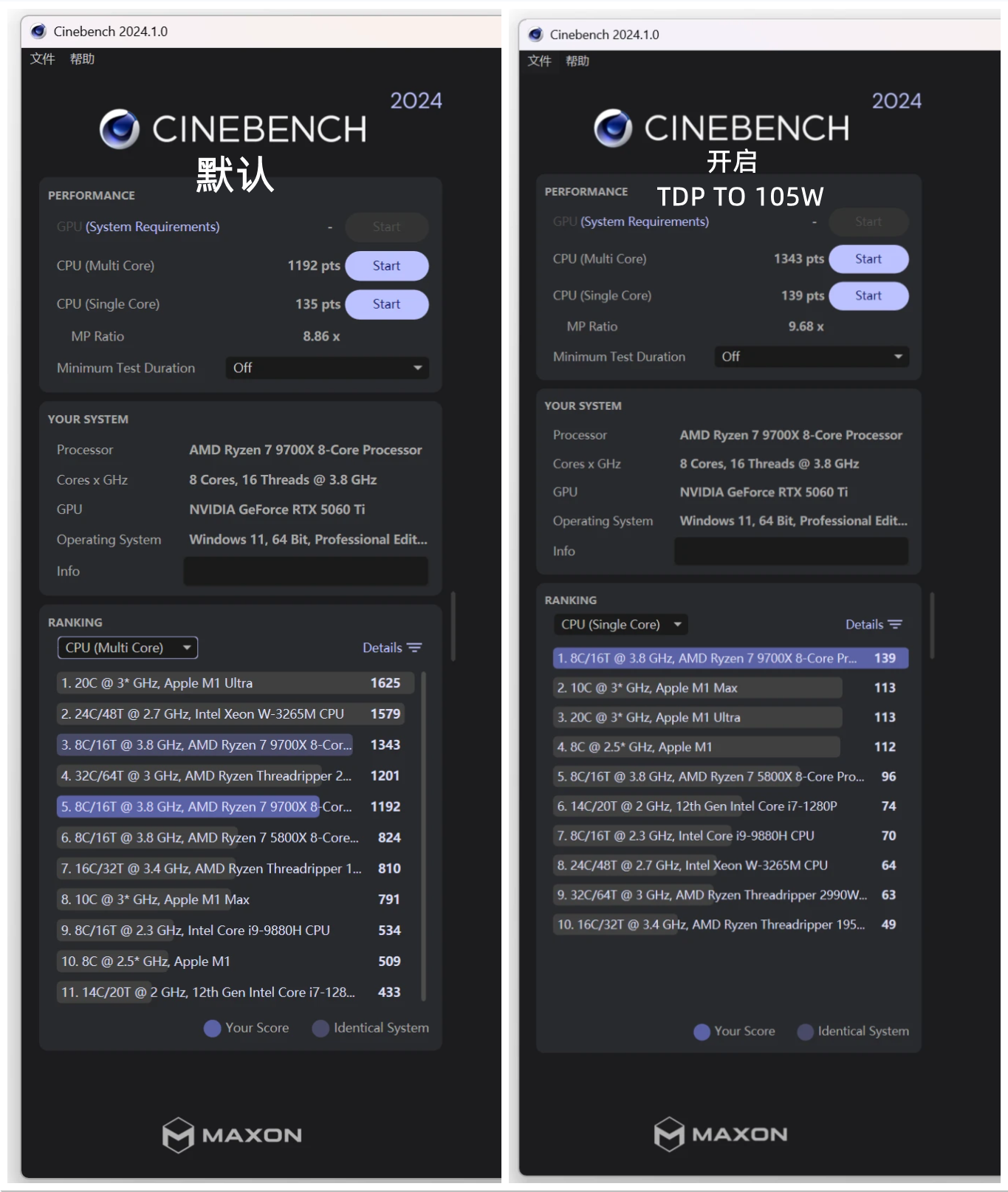
Task: Click the Your Score legend dot in right window
Action: [702, 1032]
